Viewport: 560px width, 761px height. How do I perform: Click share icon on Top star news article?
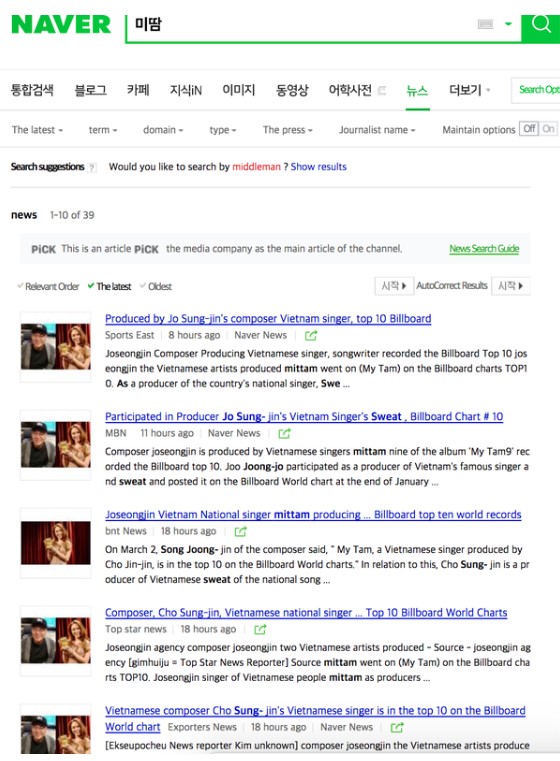click(x=260, y=629)
